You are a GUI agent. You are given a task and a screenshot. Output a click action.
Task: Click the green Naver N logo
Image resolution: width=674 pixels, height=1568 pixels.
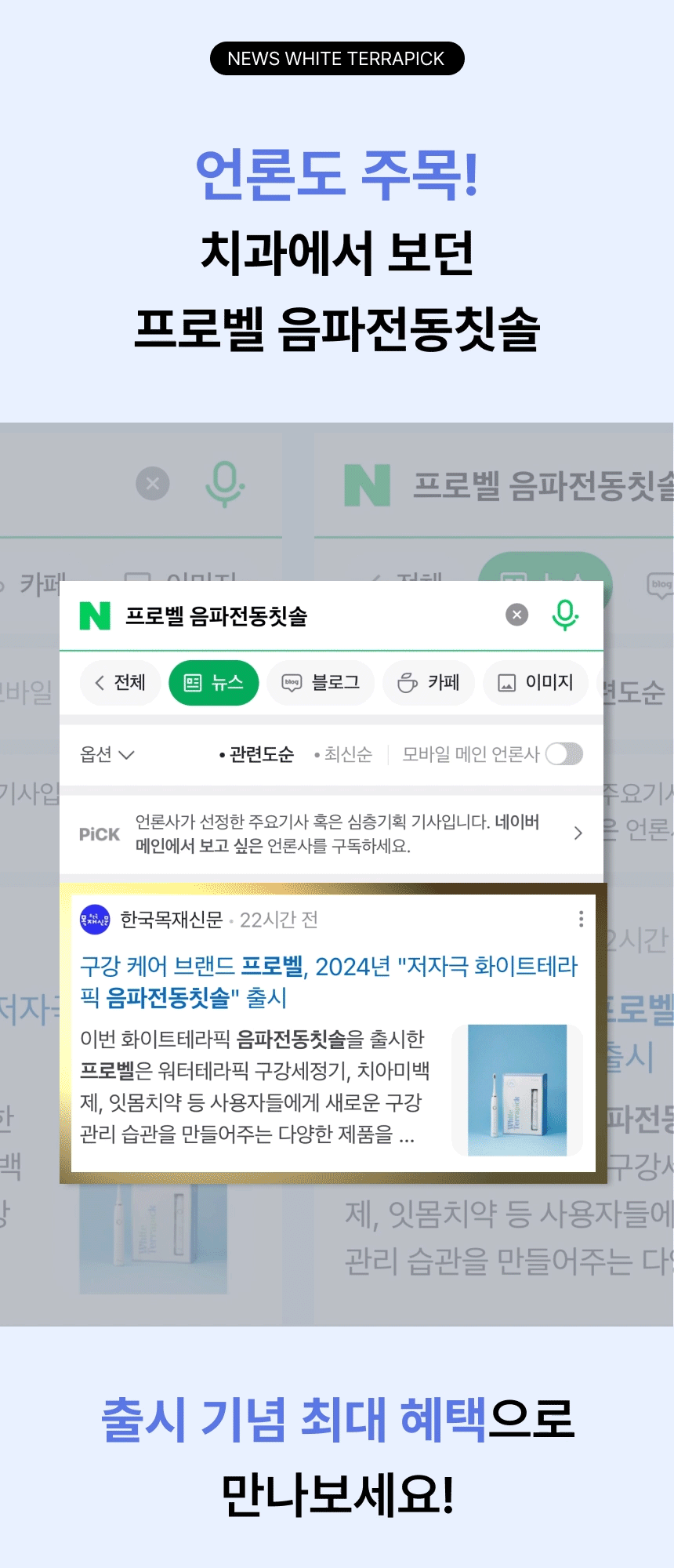[95, 615]
